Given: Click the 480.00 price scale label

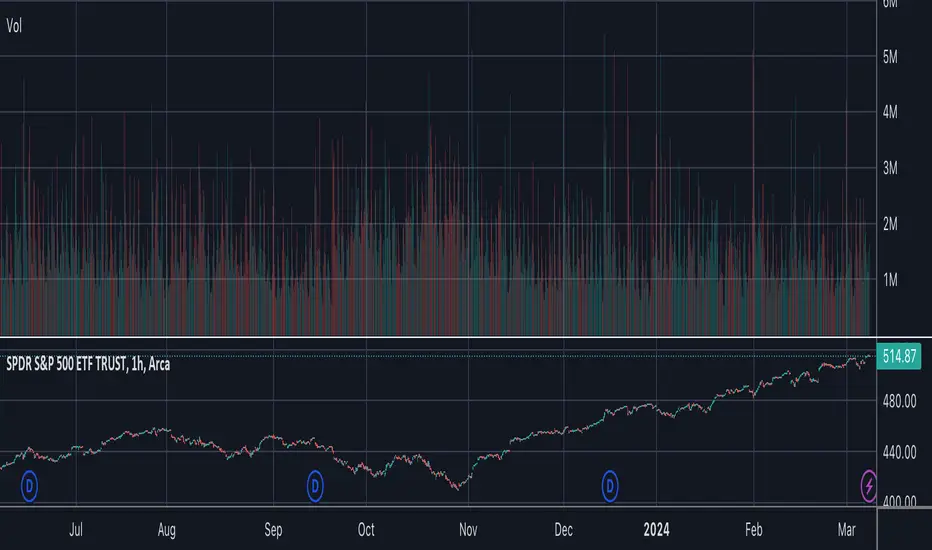Looking at the screenshot, I should (899, 401).
